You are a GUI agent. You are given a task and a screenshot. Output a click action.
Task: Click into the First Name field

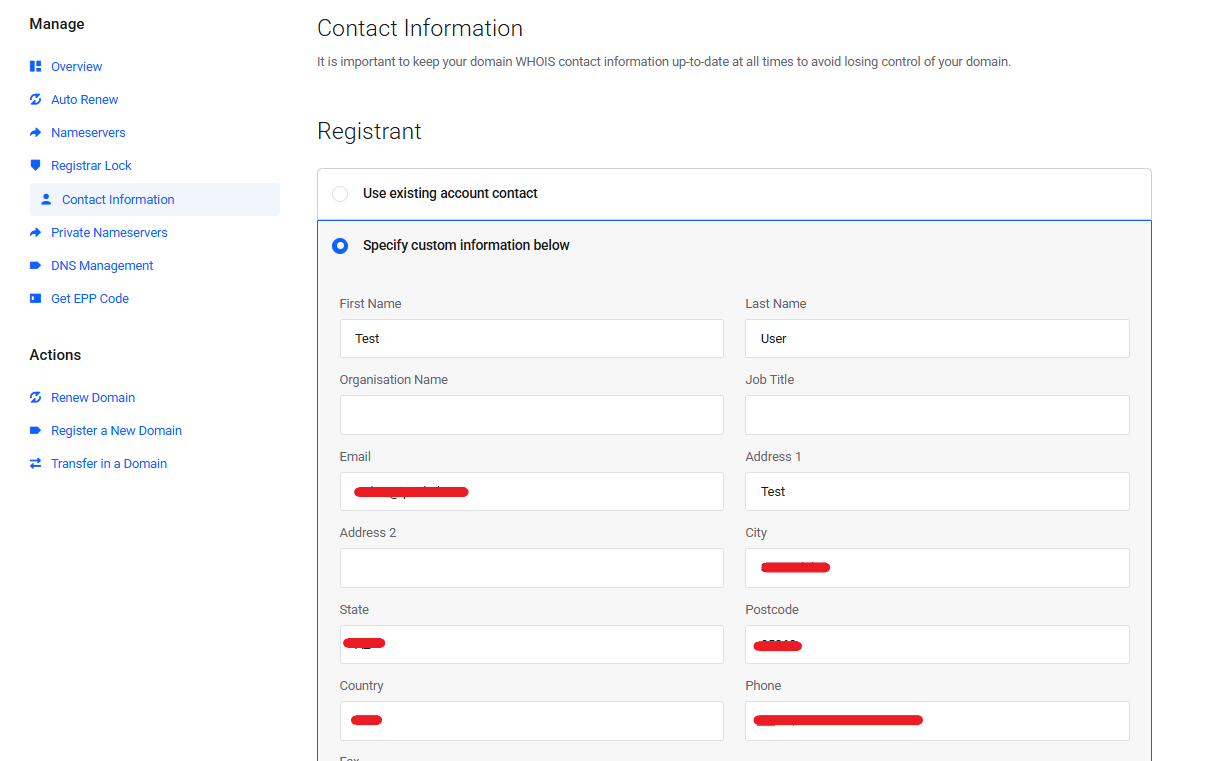click(531, 339)
